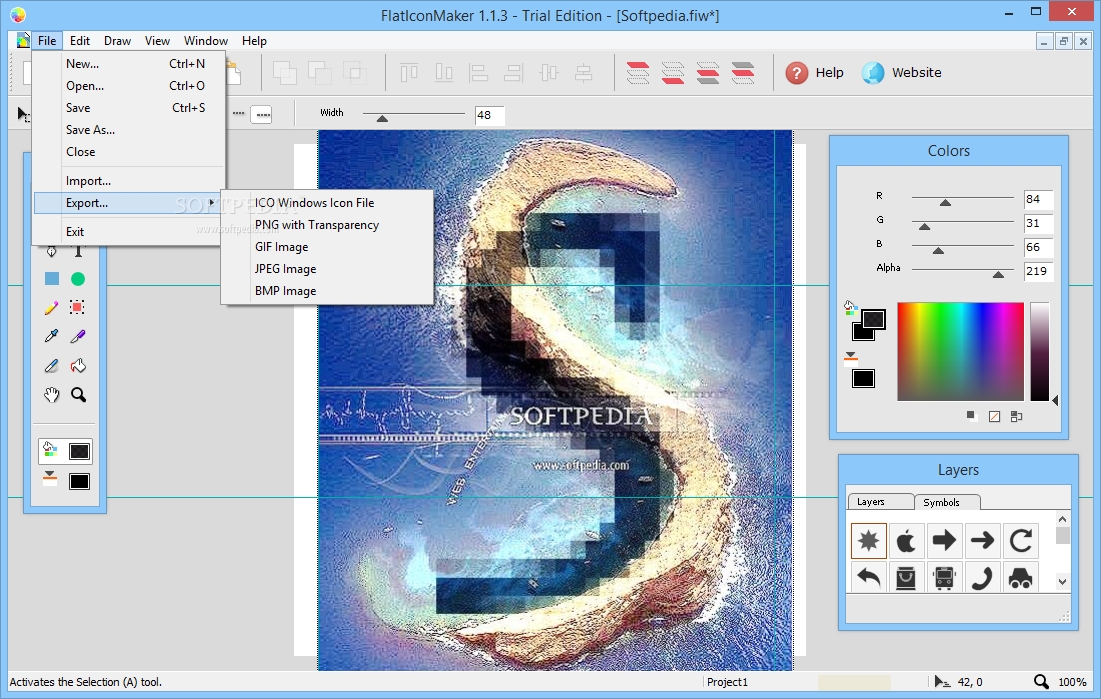
Task: Insert the shopping bag symbol
Action: 906,577
